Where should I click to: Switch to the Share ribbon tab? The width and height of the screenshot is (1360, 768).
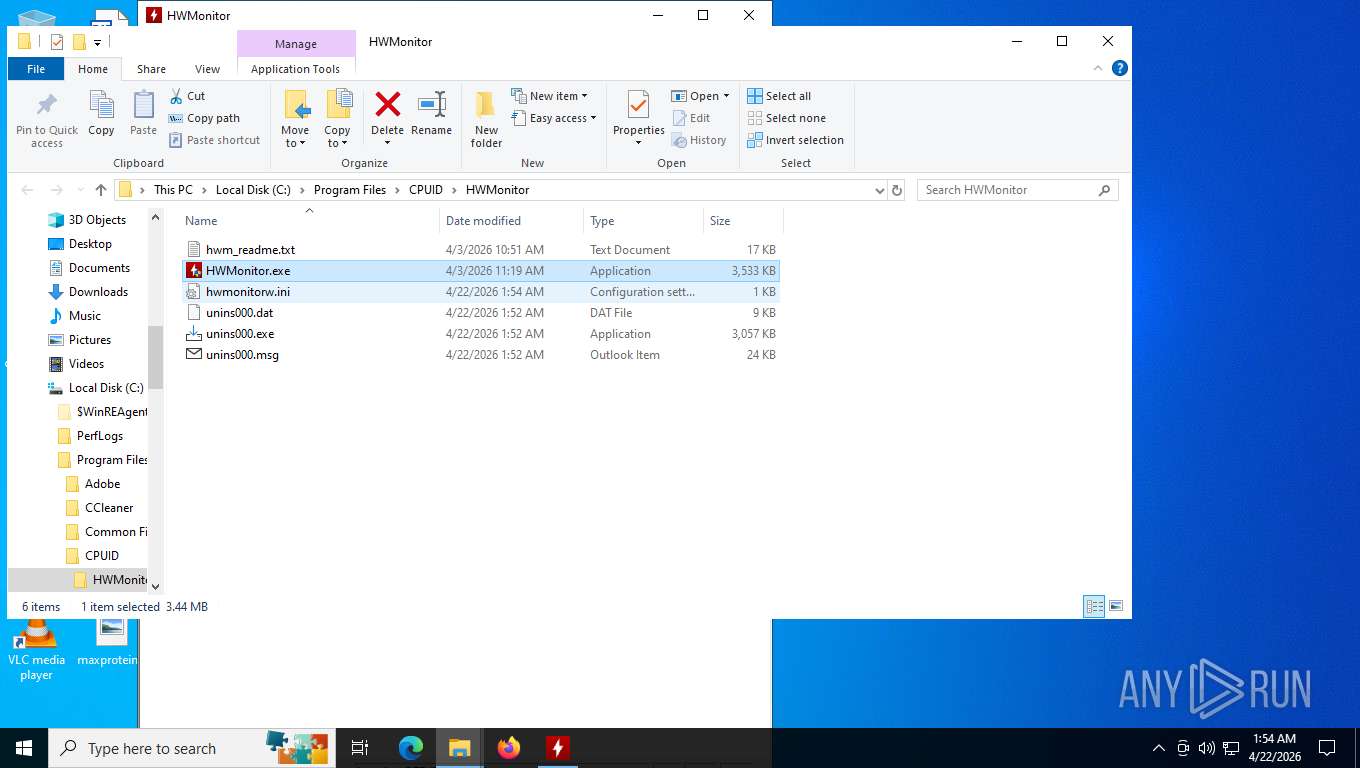pyautogui.click(x=151, y=69)
